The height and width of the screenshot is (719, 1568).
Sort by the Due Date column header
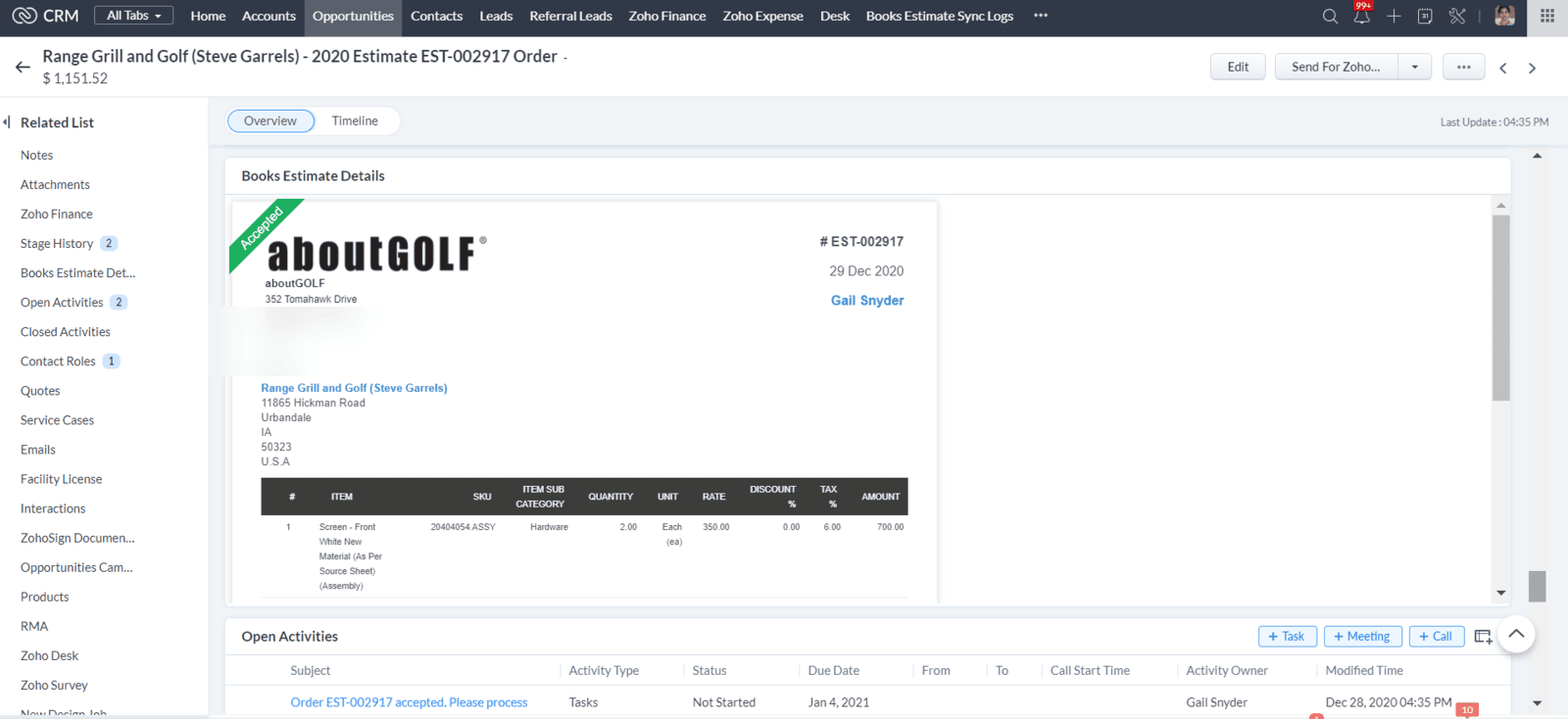pos(833,670)
